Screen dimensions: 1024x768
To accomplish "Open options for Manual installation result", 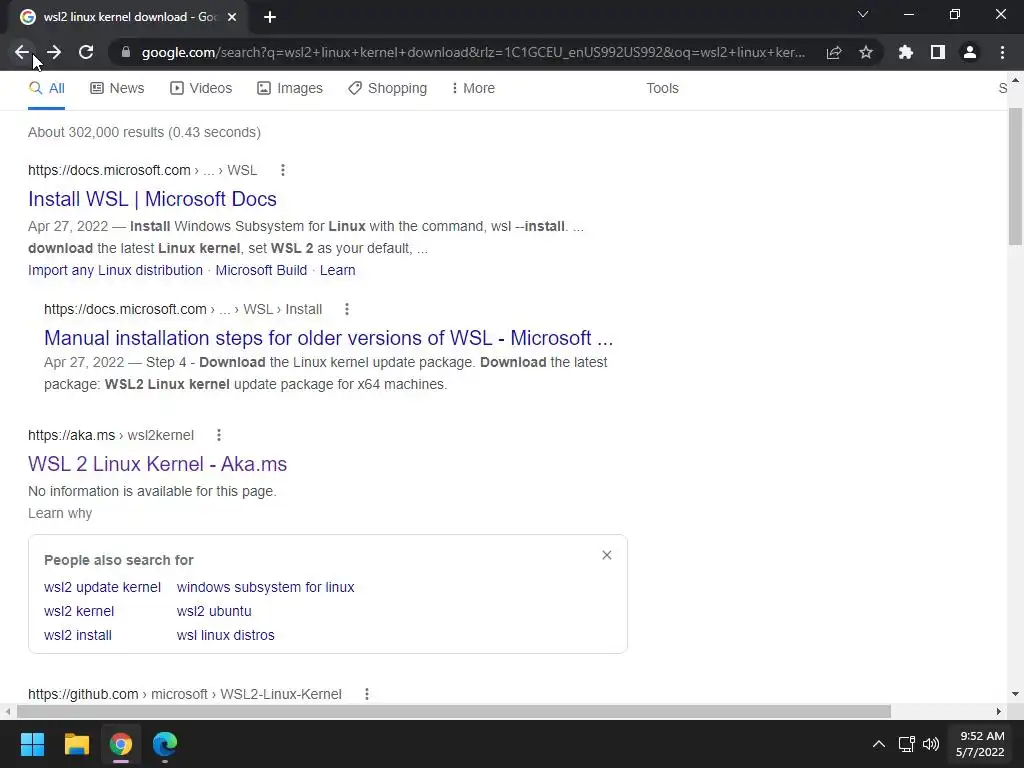I will pos(347,310).
